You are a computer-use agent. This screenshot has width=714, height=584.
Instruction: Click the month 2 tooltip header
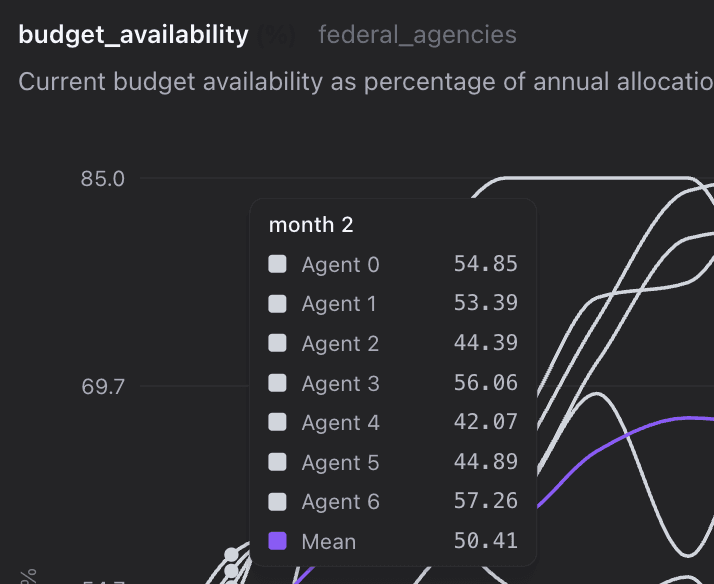pyautogui.click(x=311, y=225)
